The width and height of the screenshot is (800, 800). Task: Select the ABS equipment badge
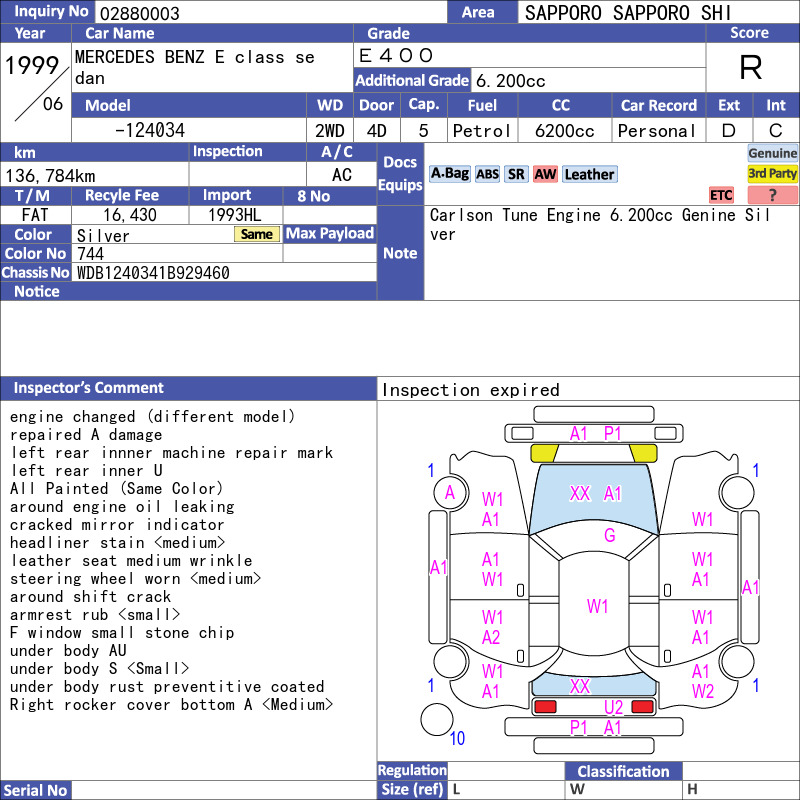coord(487,174)
